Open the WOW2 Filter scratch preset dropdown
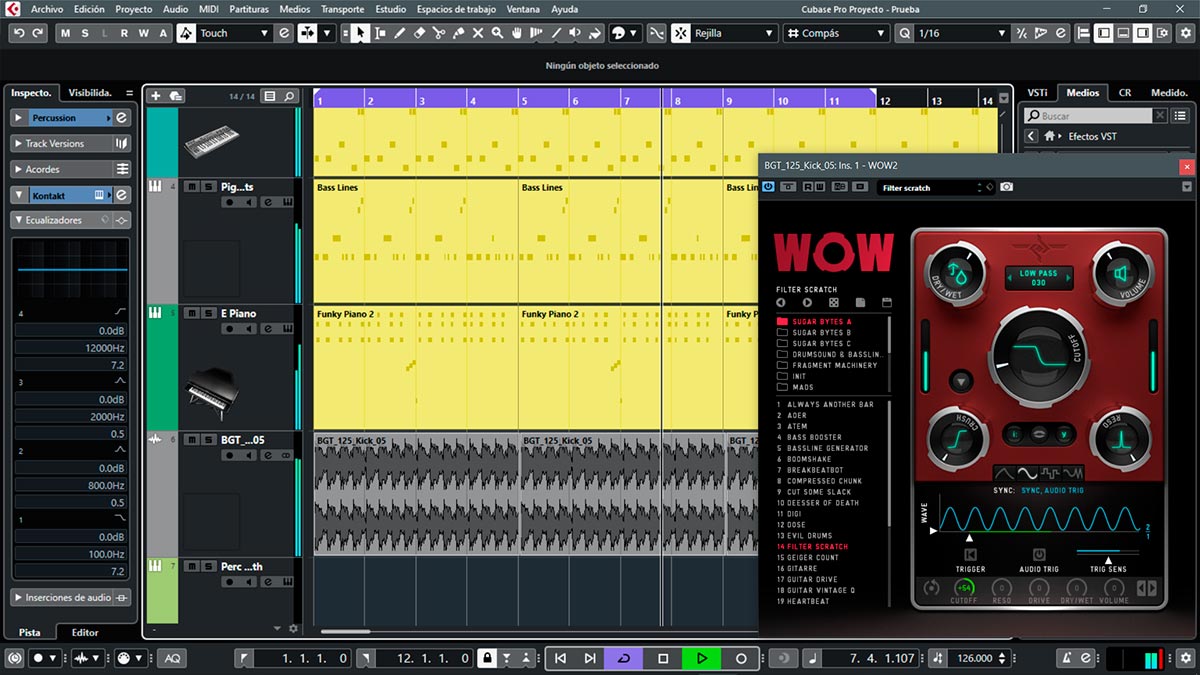Screen dimensions: 1200x675 [x=936, y=187]
